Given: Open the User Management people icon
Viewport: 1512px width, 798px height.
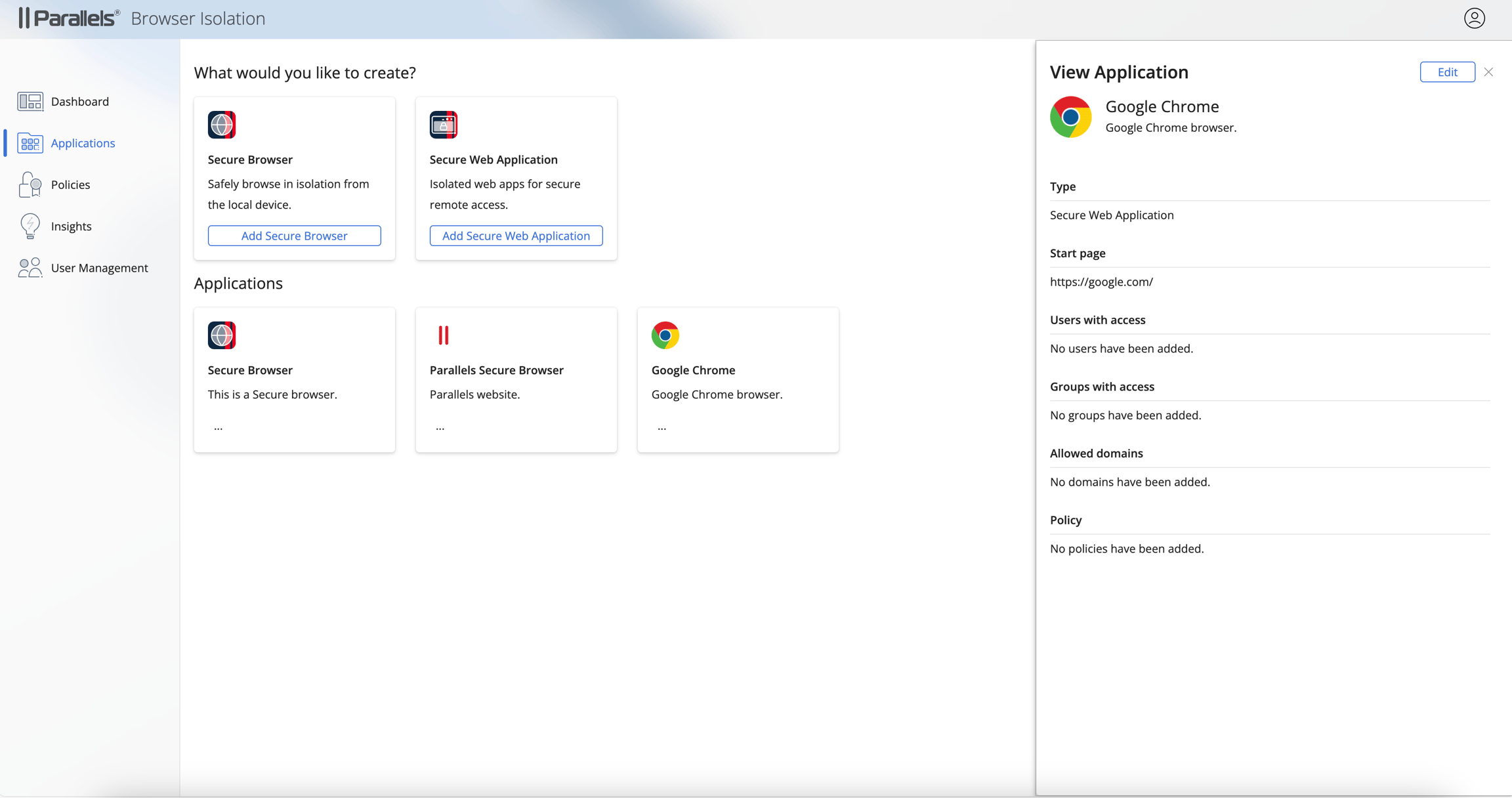Looking at the screenshot, I should [x=30, y=268].
